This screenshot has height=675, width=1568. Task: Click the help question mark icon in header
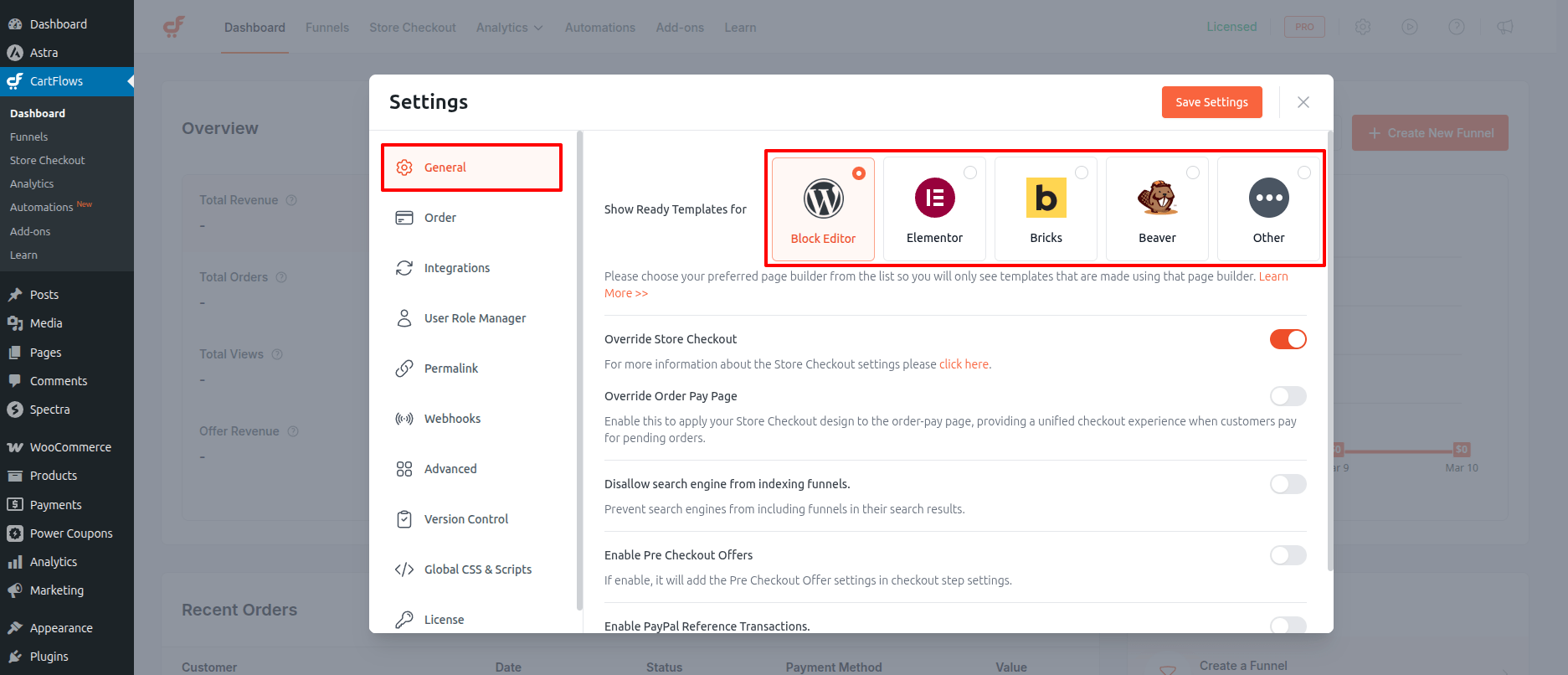click(x=1457, y=27)
